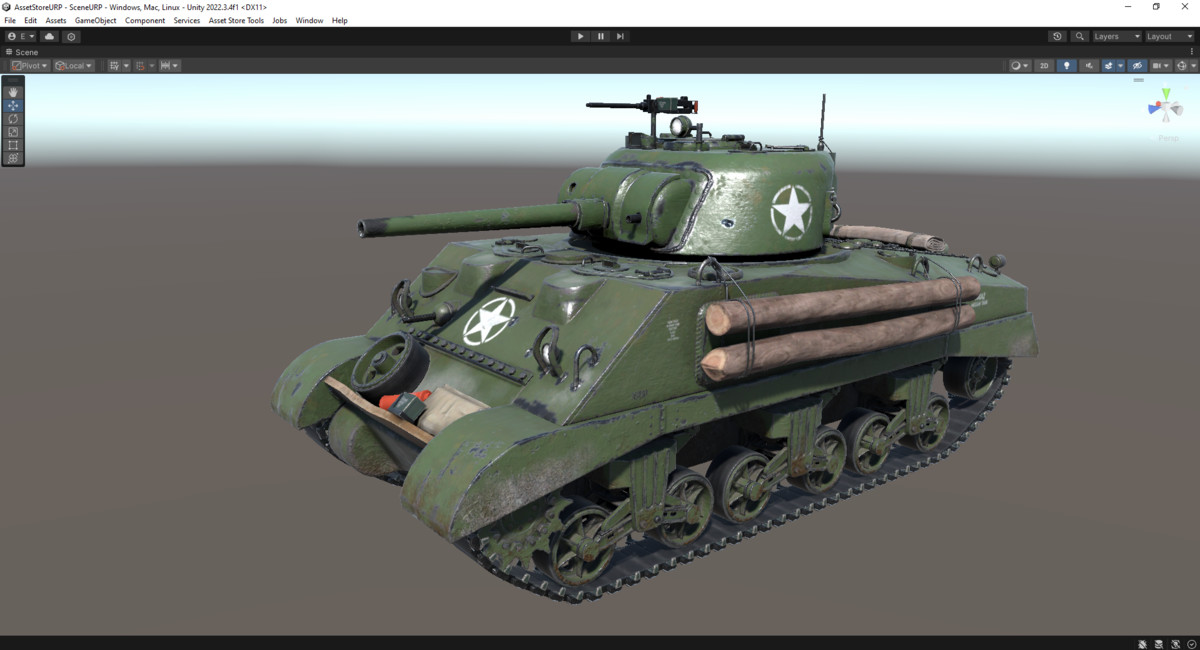Viewport: 1200px width, 650px height.
Task: Open the Assets menu
Action: (x=56, y=20)
